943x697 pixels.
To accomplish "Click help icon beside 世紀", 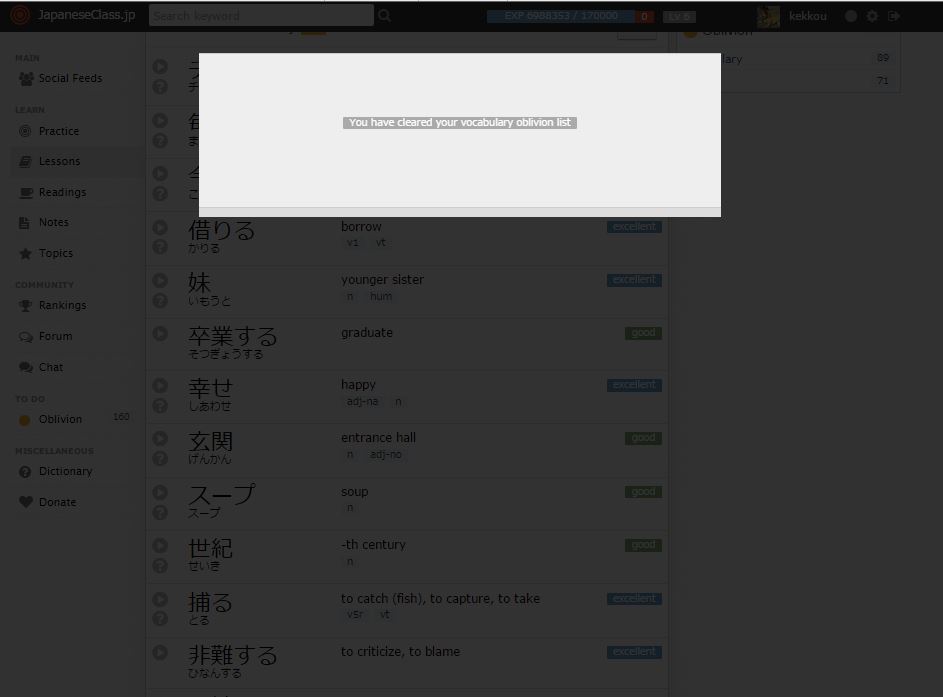I will (x=160, y=566).
